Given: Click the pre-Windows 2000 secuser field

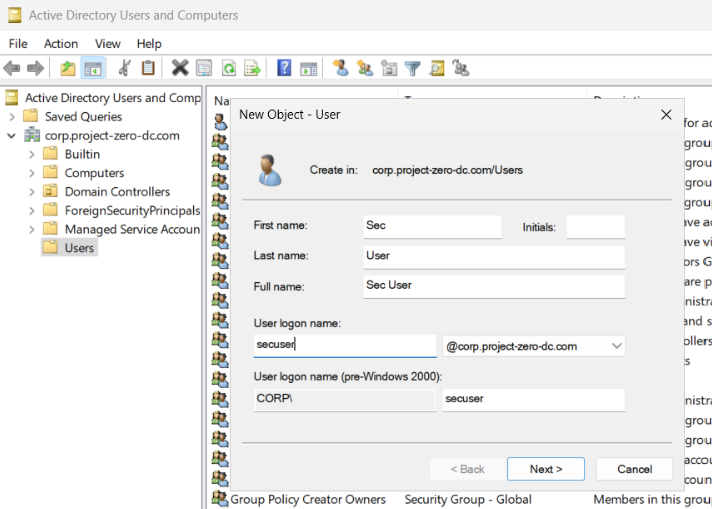Looking at the screenshot, I should tap(534, 400).
